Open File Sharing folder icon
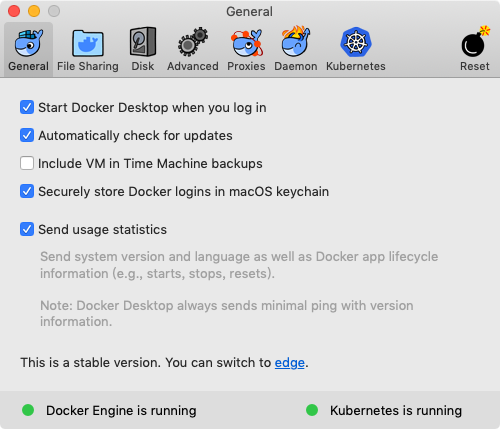The height and width of the screenshot is (429, 500). coord(88,43)
